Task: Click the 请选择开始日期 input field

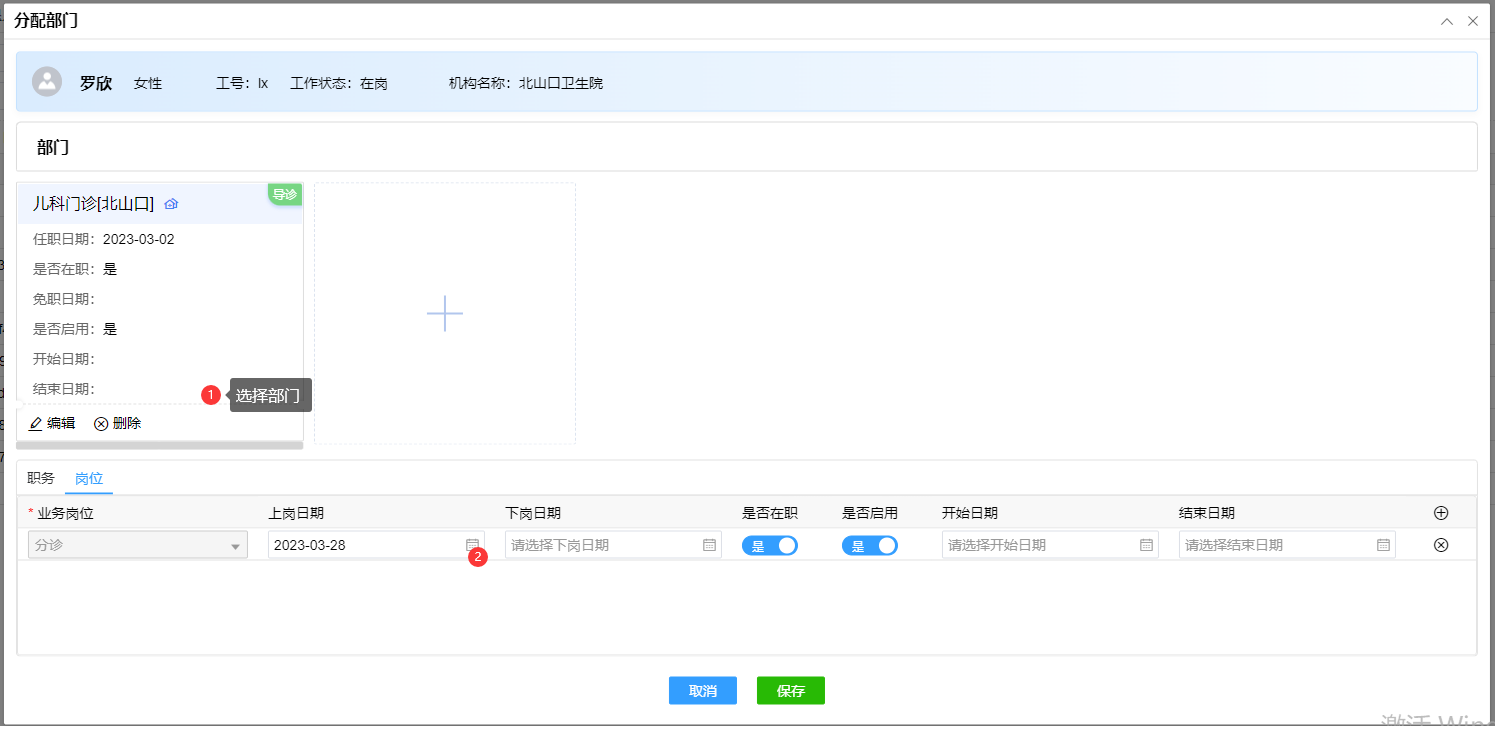Action: click(x=1050, y=545)
